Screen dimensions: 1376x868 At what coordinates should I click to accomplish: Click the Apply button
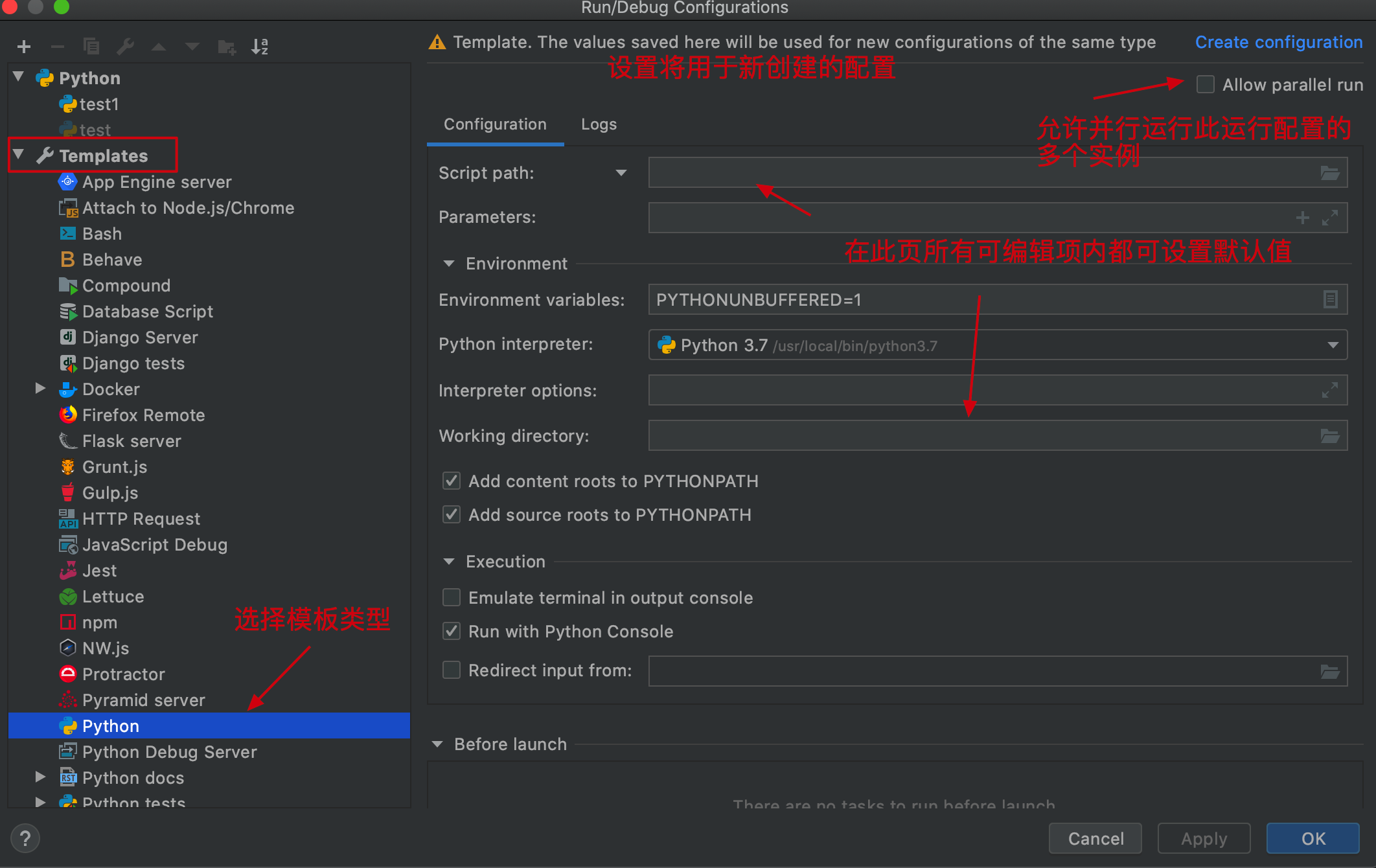[x=1204, y=839]
